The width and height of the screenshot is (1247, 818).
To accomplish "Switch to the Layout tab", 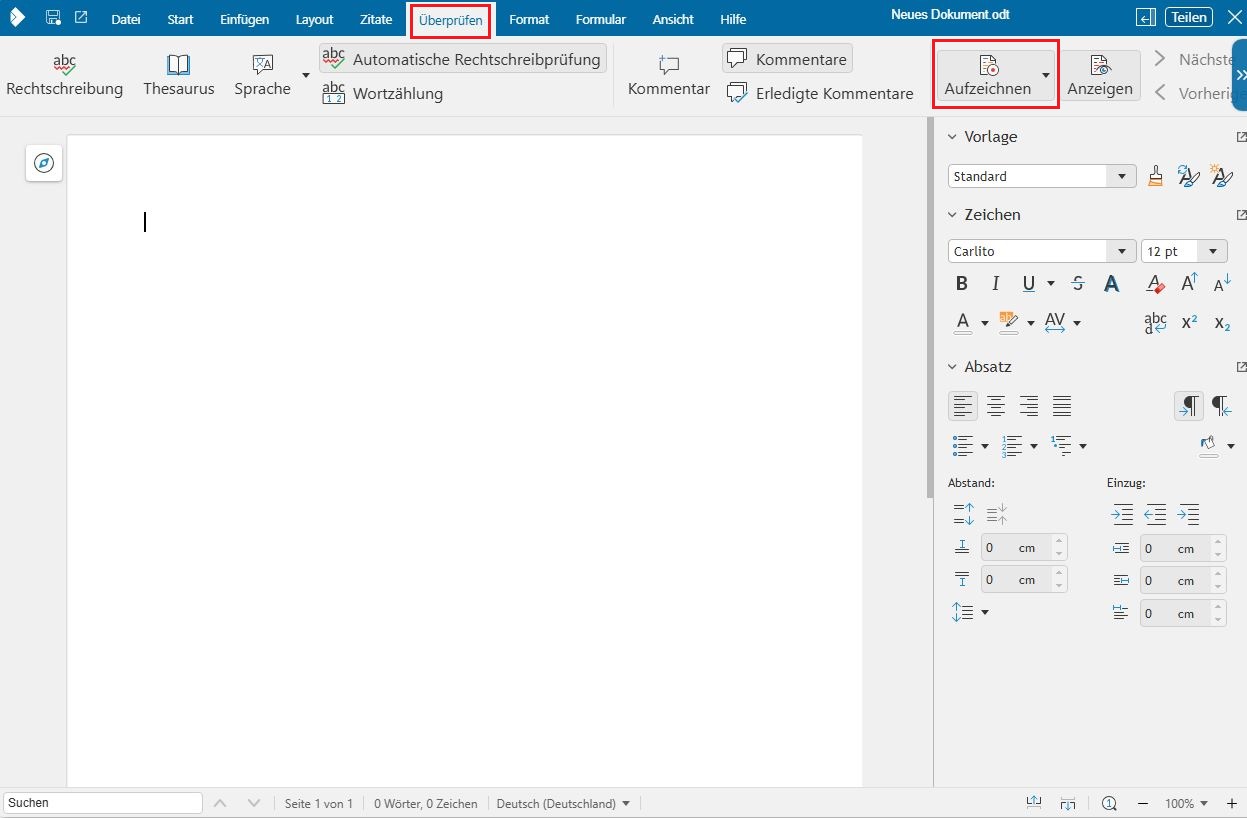I will [x=314, y=20].
